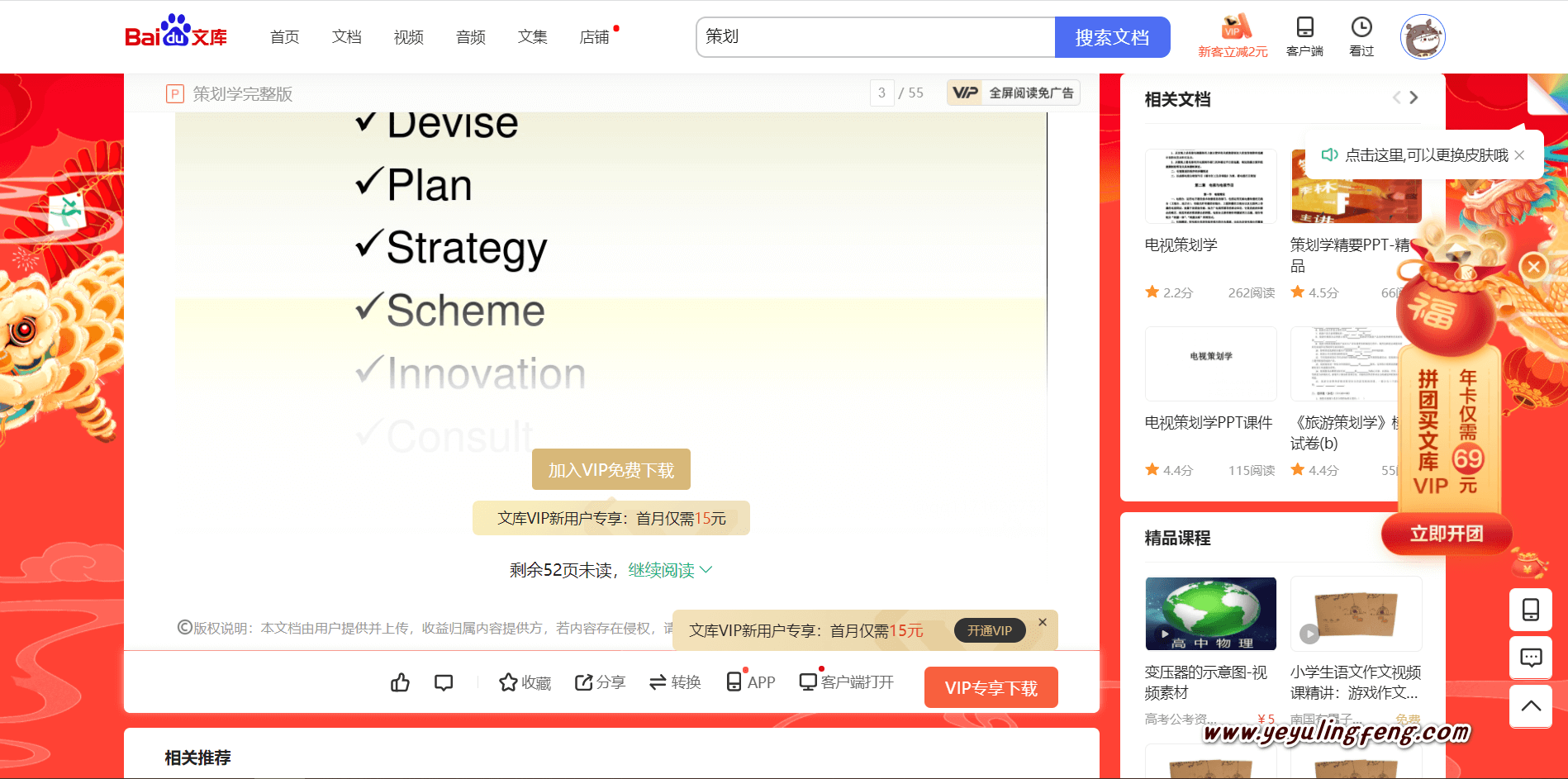This screenshot has width=1568, height=779.
Task: Click the 精品课程 section heading
Action: click(x=1178, y=538)
